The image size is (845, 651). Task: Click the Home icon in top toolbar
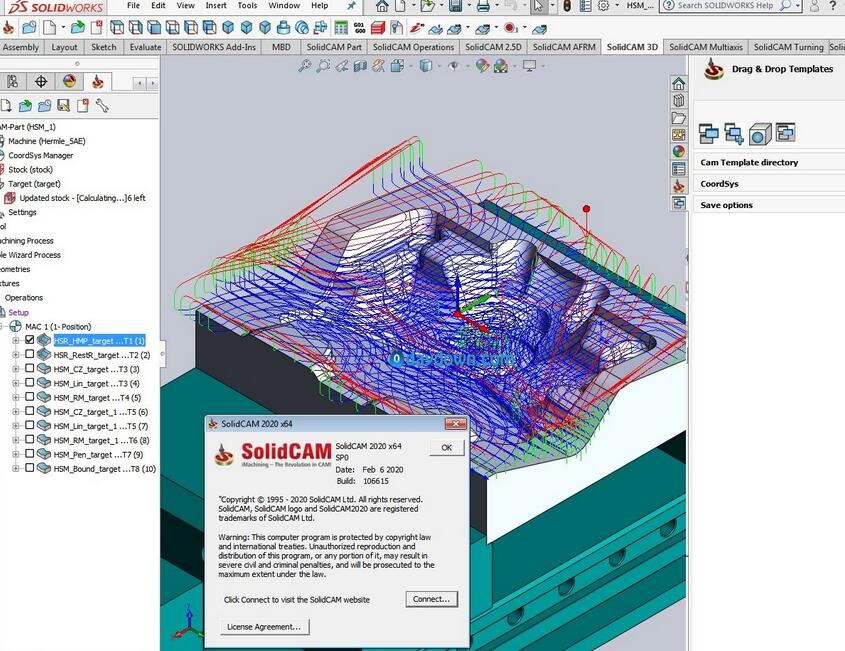click(382, 6)
